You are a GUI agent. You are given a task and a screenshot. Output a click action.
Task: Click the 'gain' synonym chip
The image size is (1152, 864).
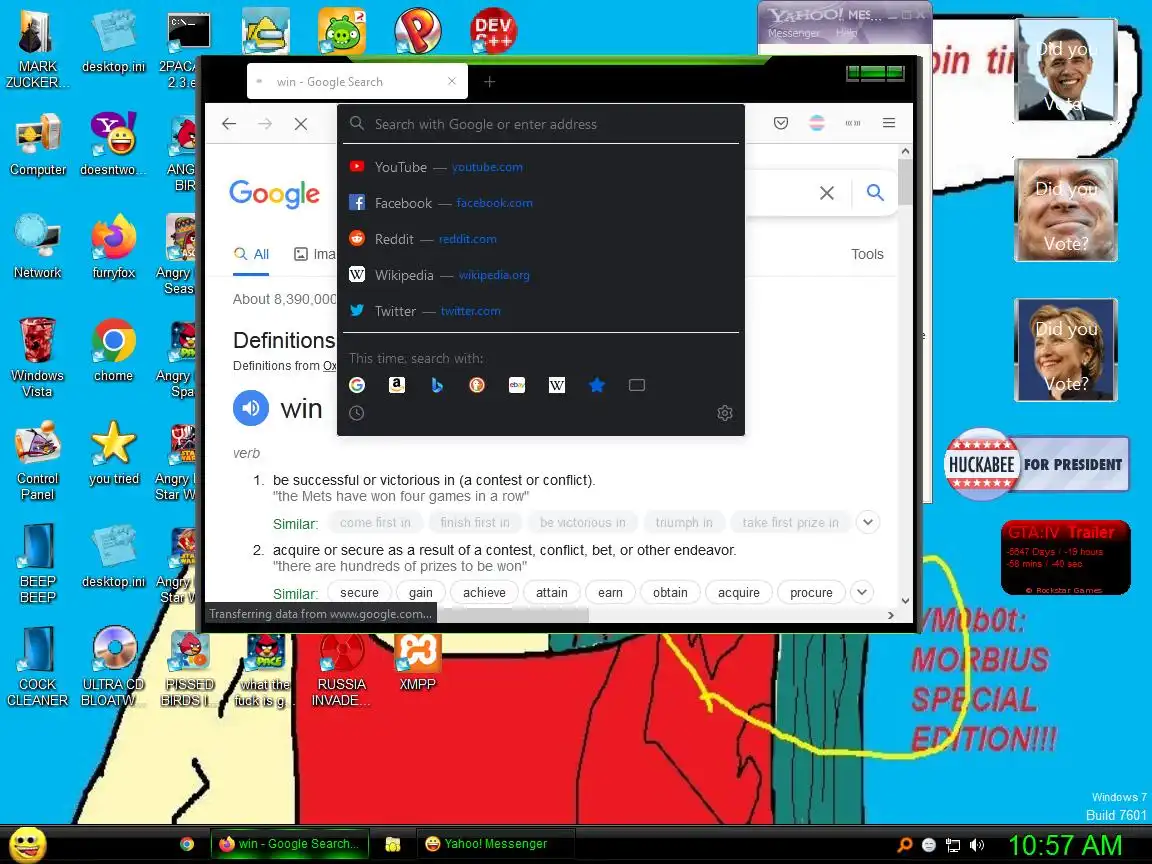tap(420, 592)
